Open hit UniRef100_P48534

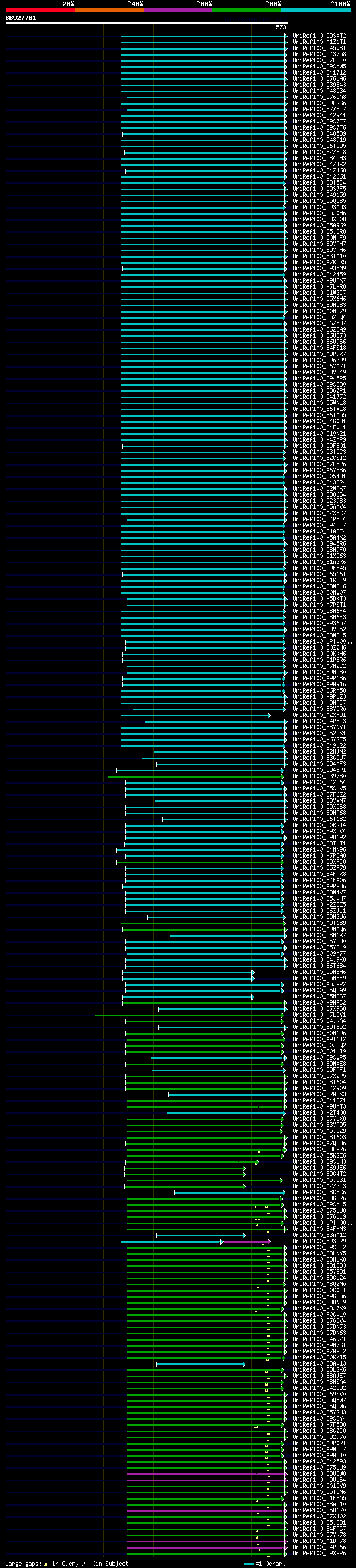pyautogui.click(x=319, y=91)
